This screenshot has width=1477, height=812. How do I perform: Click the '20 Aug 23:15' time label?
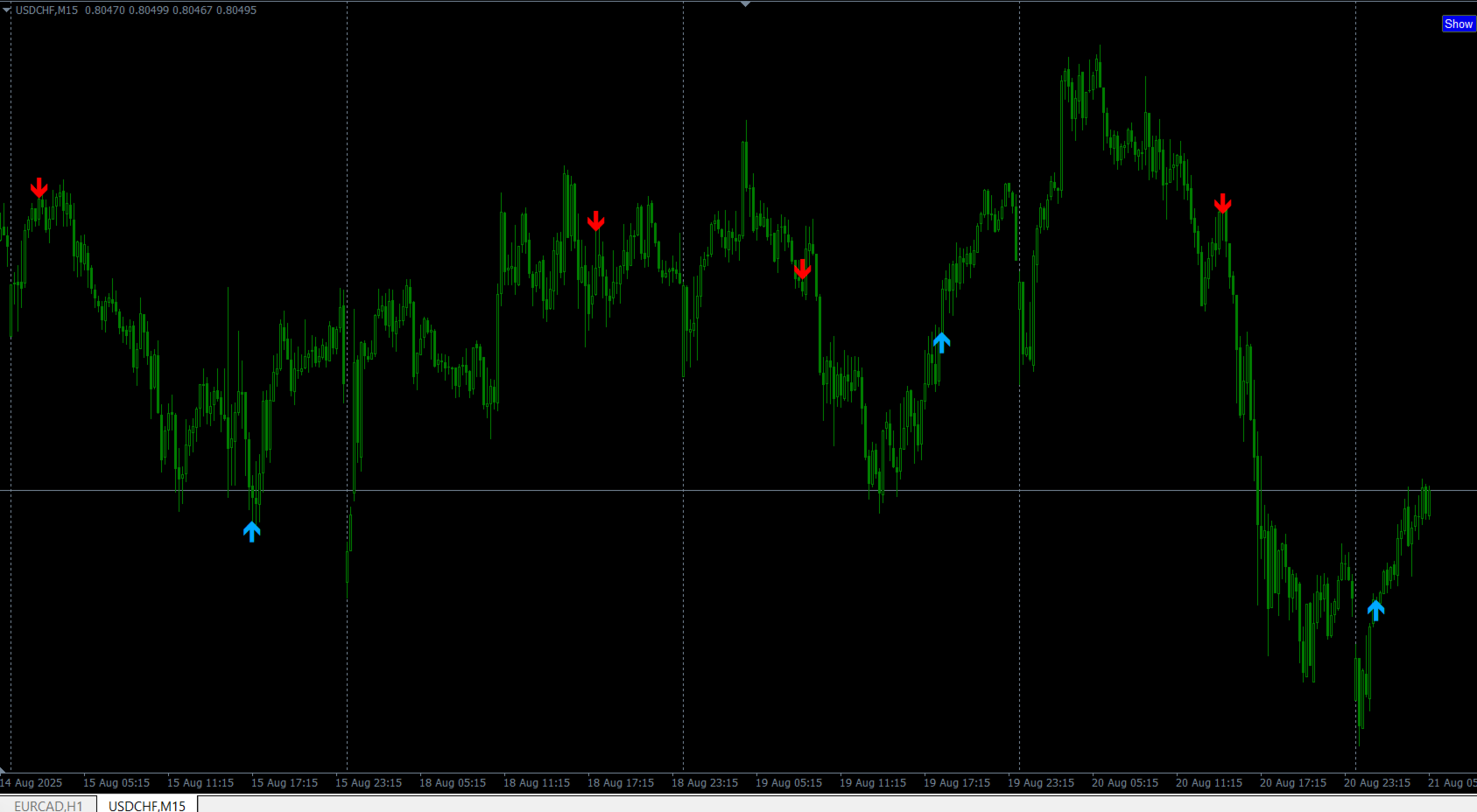click(x=1377, y=783)
